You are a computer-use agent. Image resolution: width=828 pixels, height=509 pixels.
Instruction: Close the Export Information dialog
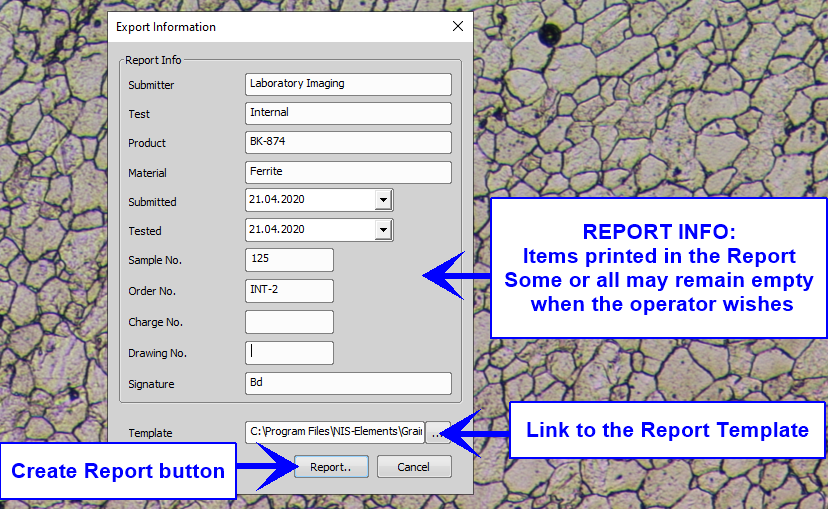click(x=458, y=27)
